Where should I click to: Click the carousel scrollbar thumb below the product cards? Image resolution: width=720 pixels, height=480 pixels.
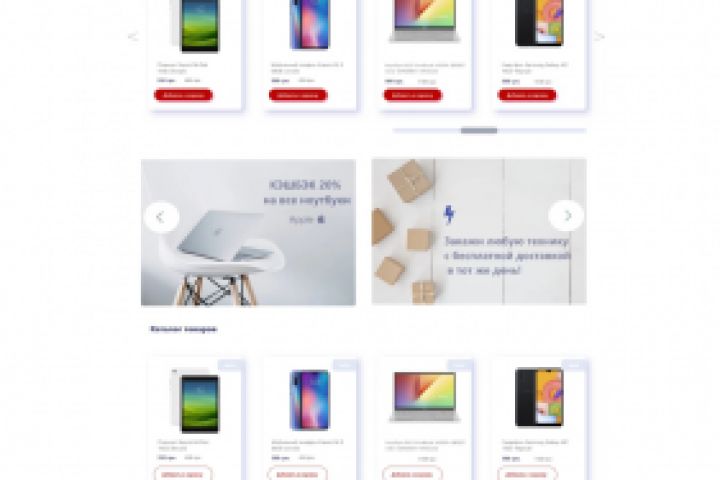[479, 131]
